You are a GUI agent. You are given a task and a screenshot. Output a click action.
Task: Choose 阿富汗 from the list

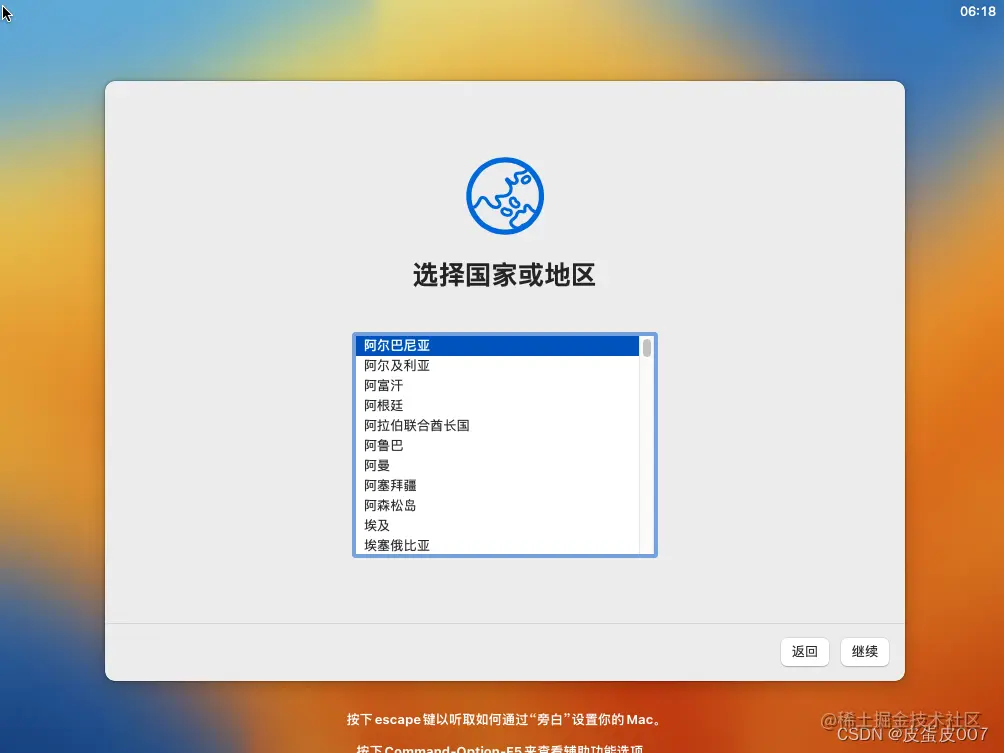pos(497,385)
